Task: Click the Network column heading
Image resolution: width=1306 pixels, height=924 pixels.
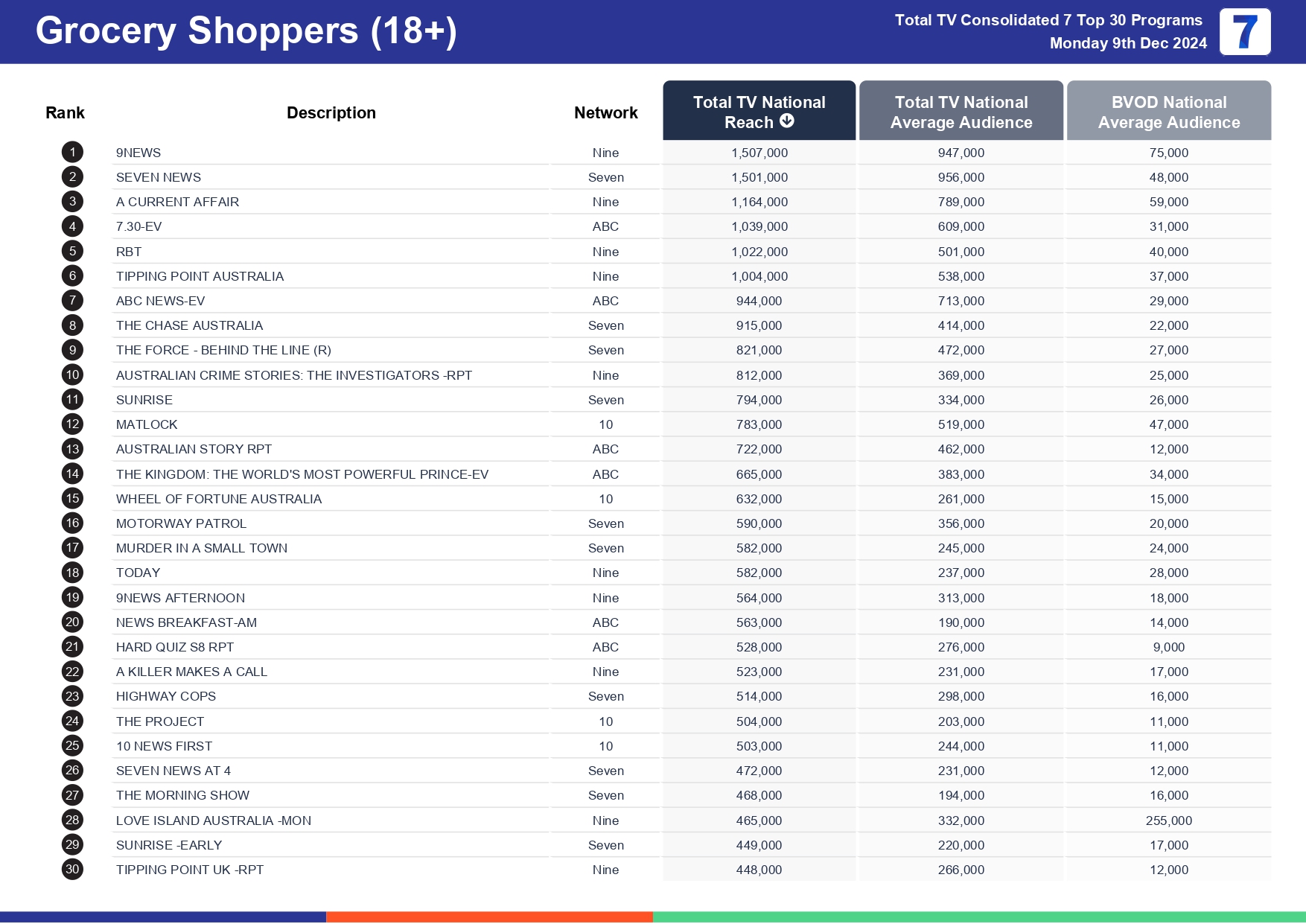Action: [605, 113]
